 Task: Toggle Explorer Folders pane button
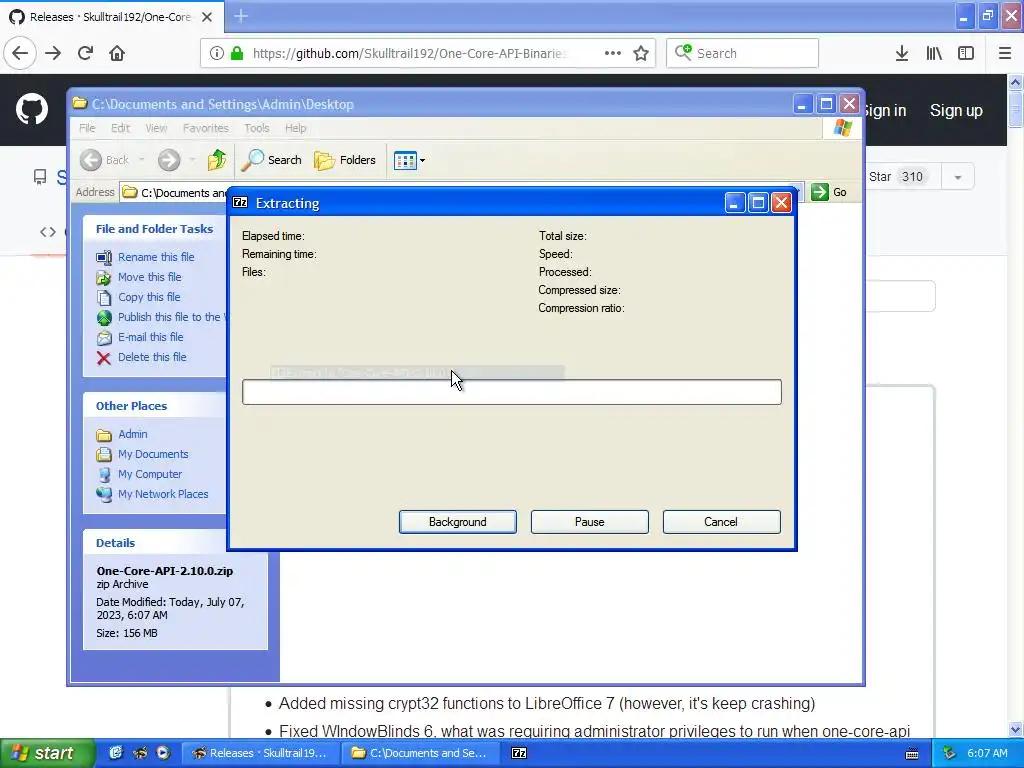click(x=345, y=159)
